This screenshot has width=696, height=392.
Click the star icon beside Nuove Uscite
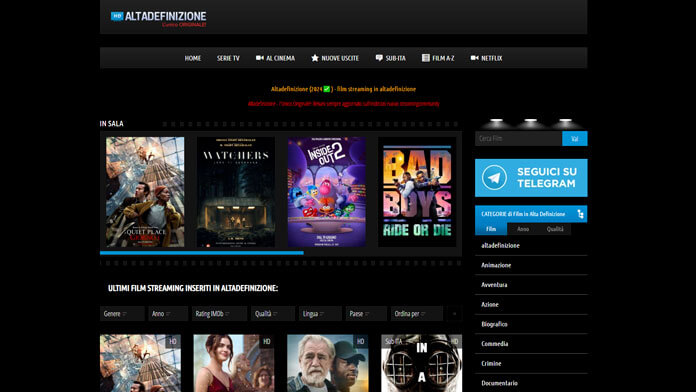click(315, 58)
